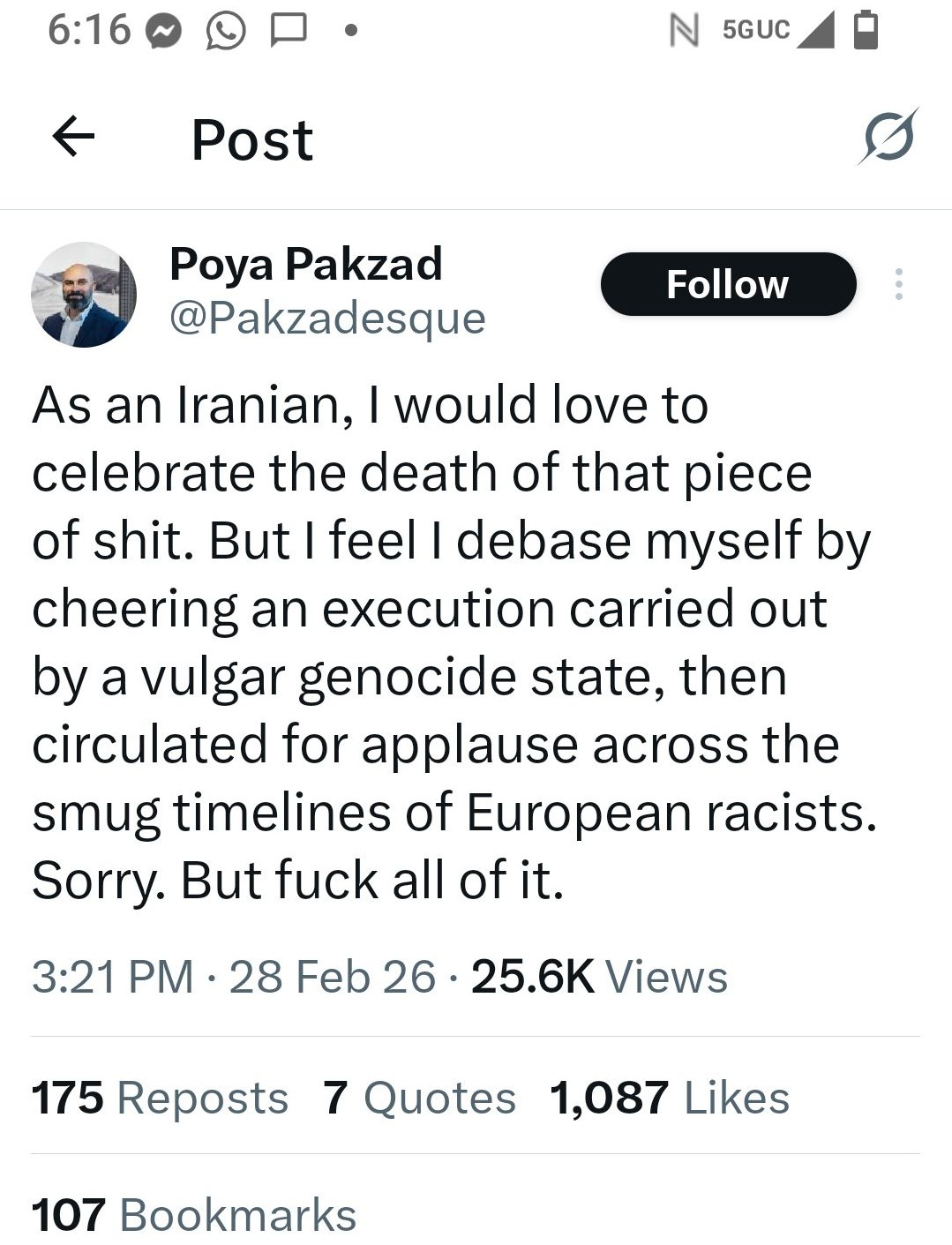
Task: Tap the Messenger notification icon
Action: [x=163, y=33]
